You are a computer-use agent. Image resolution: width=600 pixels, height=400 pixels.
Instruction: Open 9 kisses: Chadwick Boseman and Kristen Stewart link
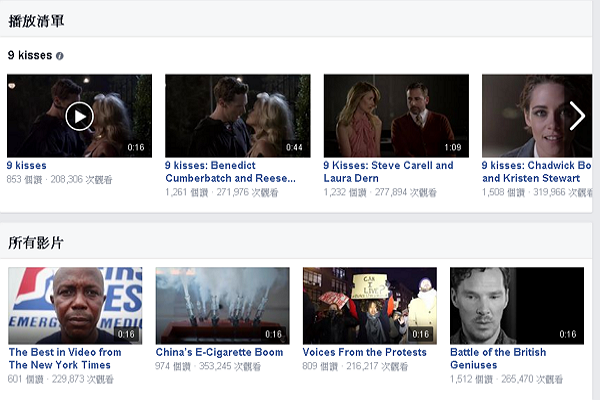pos(537,172)
